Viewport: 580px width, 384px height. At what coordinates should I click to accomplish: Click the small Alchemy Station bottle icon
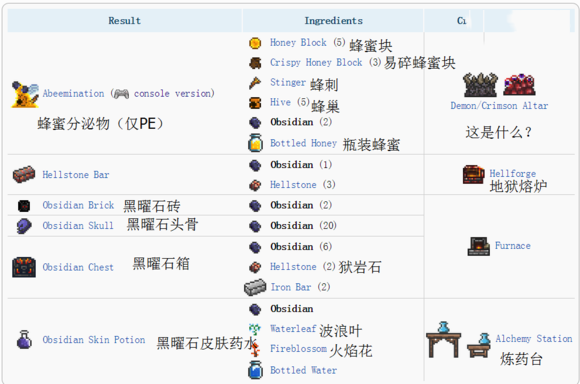pos(479,345)
